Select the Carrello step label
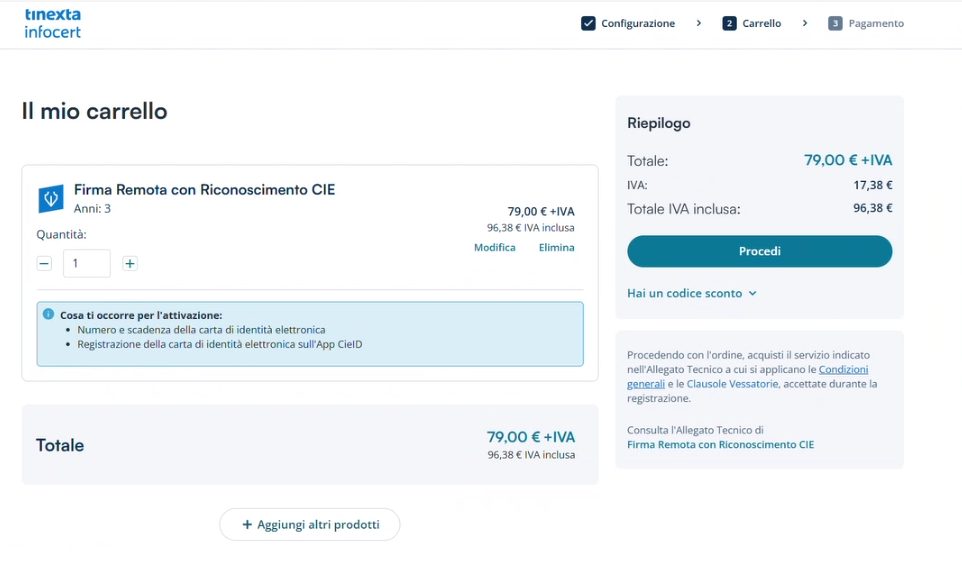 coord(761,23)
